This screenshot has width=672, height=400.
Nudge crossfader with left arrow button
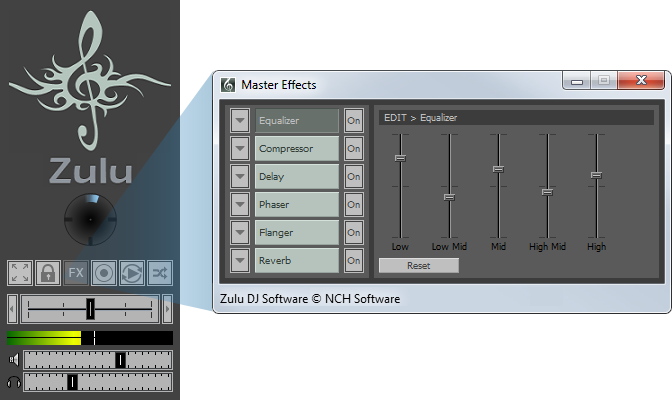[x=12, y=309]
